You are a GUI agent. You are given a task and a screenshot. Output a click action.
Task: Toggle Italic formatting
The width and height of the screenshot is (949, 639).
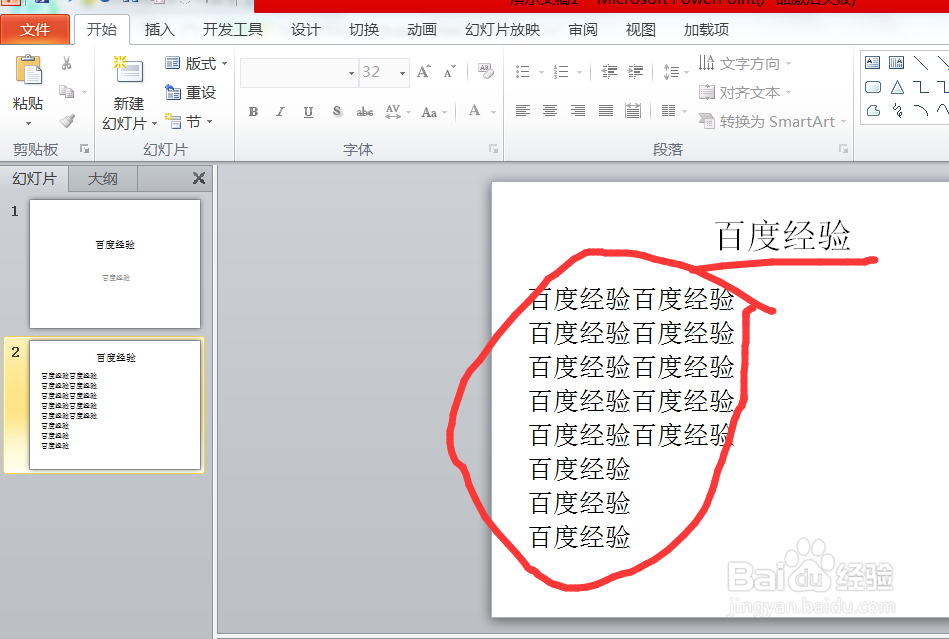point(281,111)
